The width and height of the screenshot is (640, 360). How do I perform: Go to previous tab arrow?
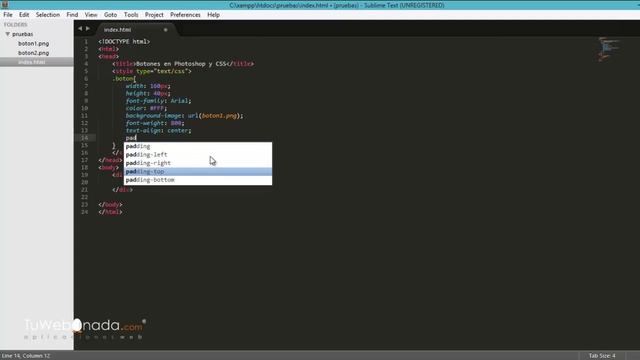80,29
